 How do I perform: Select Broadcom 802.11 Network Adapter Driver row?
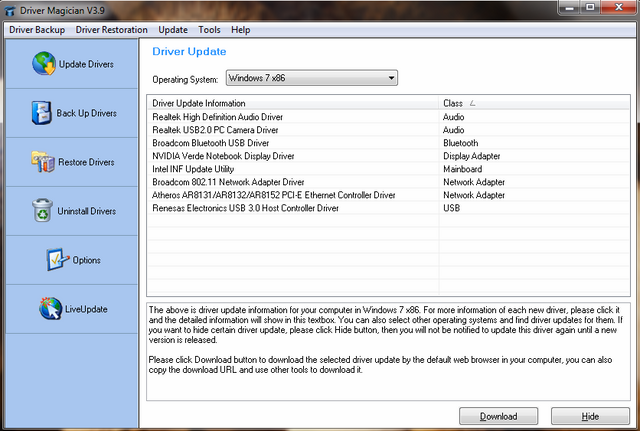388,182
